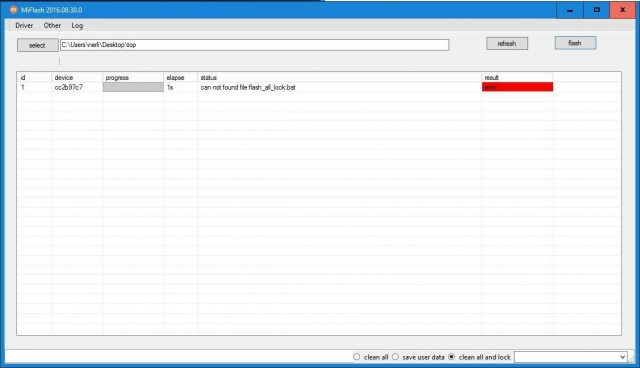Select device cc2b97c7 cell
Image resolution: width=640 pixels, height=368 pixels.
[x=77, y=87]
